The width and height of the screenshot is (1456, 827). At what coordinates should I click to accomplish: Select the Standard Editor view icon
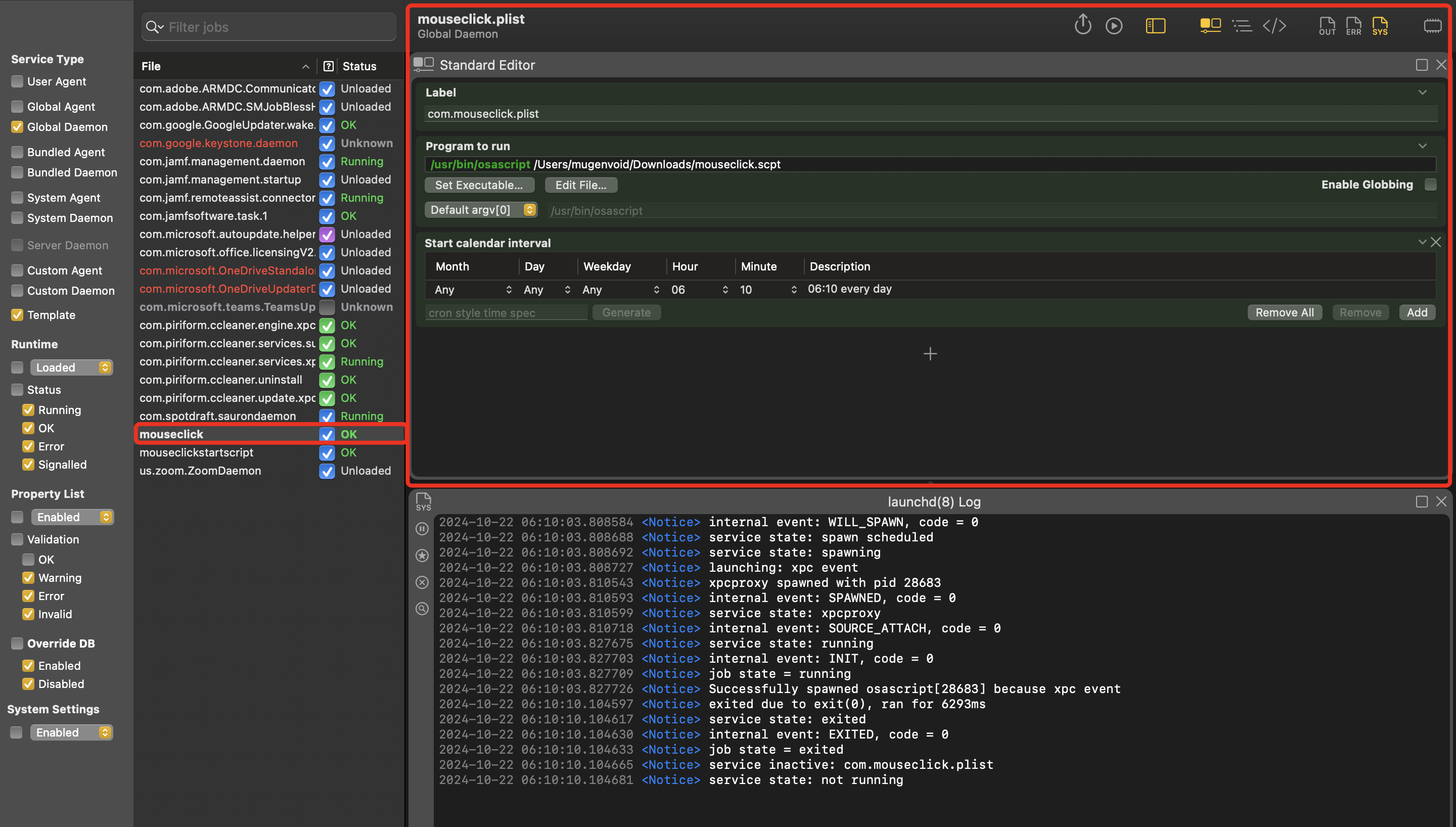1210,26
